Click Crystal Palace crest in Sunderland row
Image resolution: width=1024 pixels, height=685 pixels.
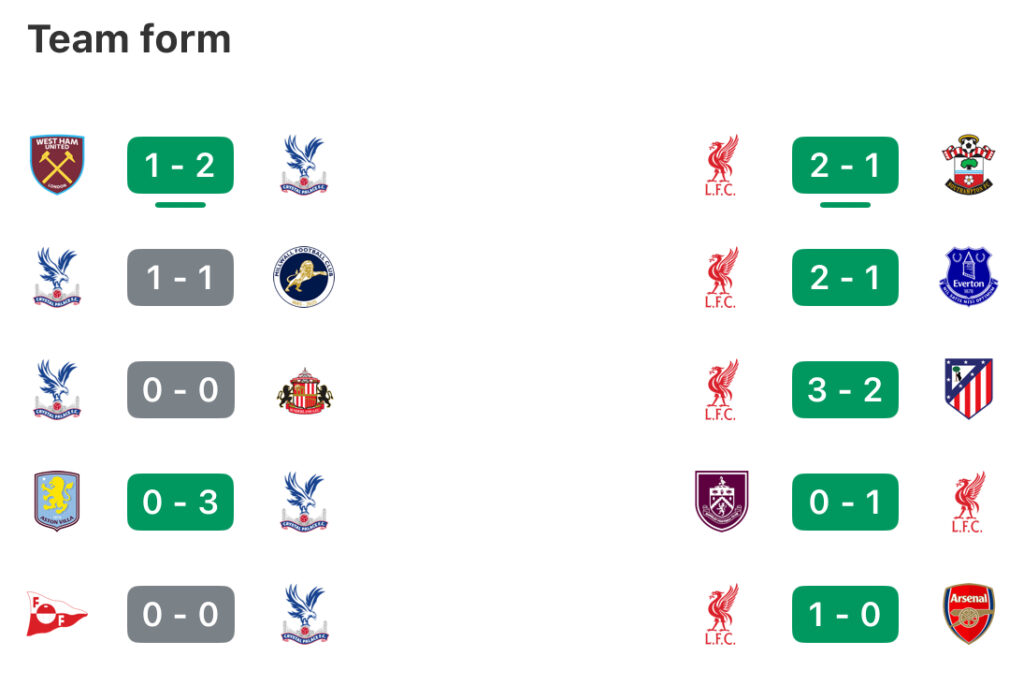[57, 389]
